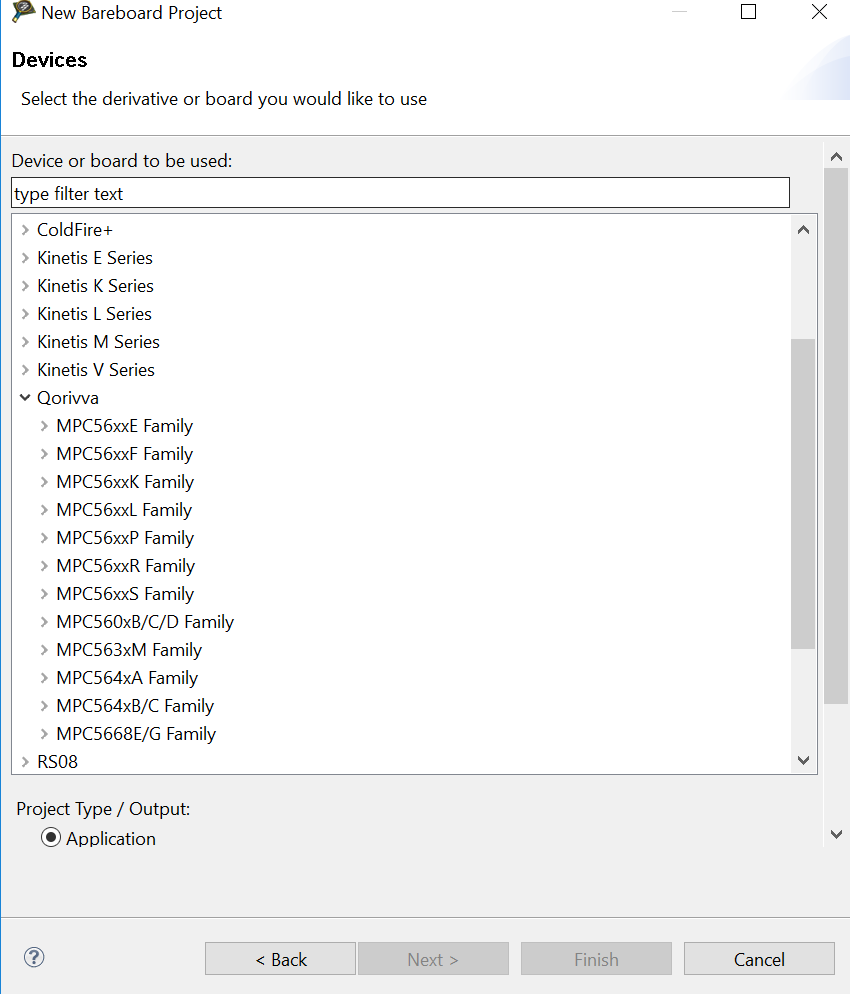Select MPC5668E/G Family entry
Viewport: 850px width, 994px height.
click(136, 734)
